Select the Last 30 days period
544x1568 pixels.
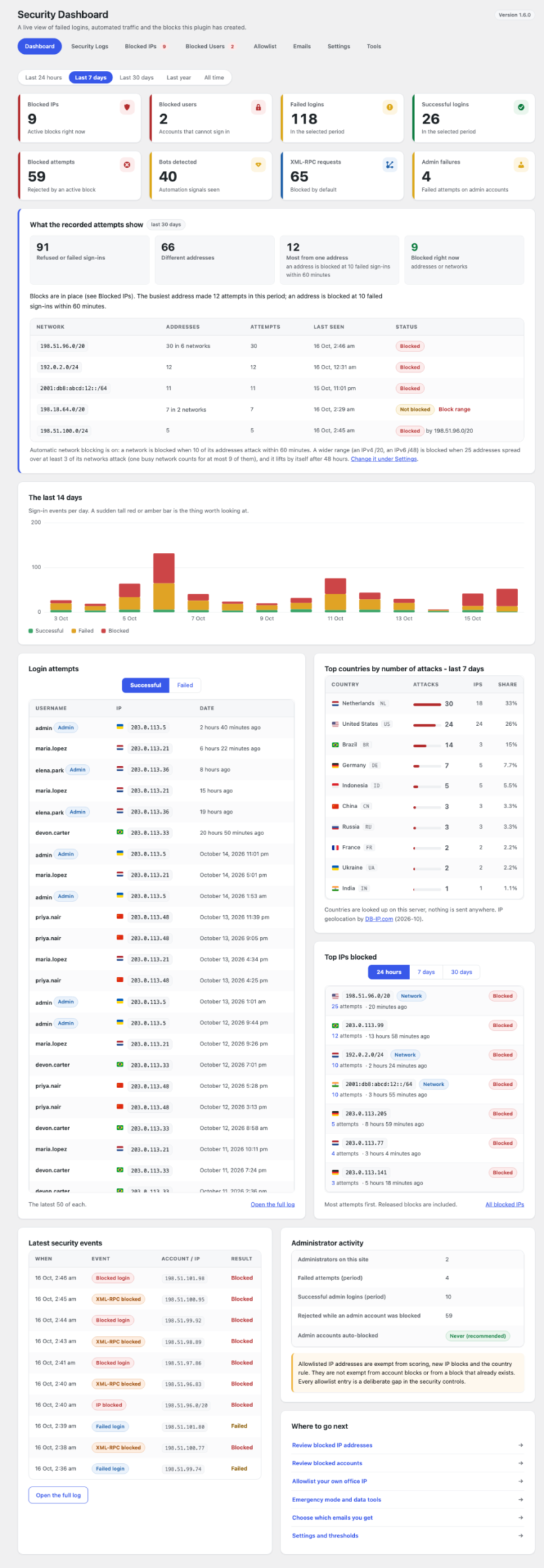click(137, 77)
